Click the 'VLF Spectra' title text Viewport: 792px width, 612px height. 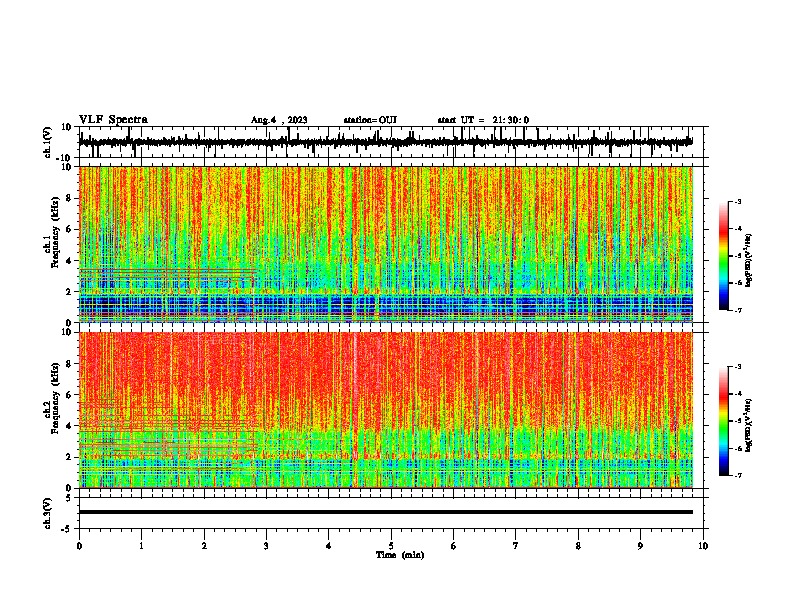coord(113,120)
